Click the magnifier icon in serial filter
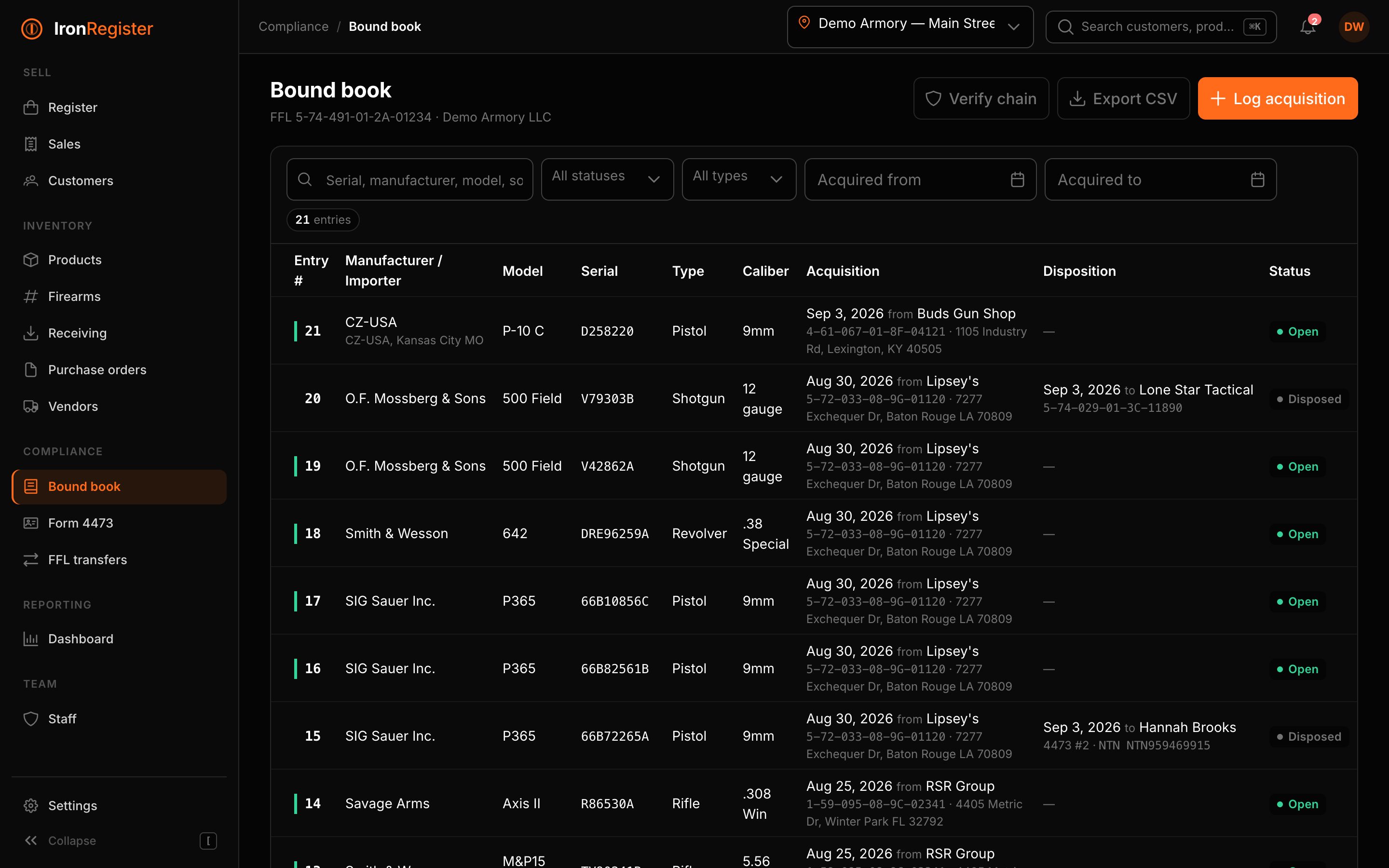Screen dimensions: 1389x868 coord(305,180)
